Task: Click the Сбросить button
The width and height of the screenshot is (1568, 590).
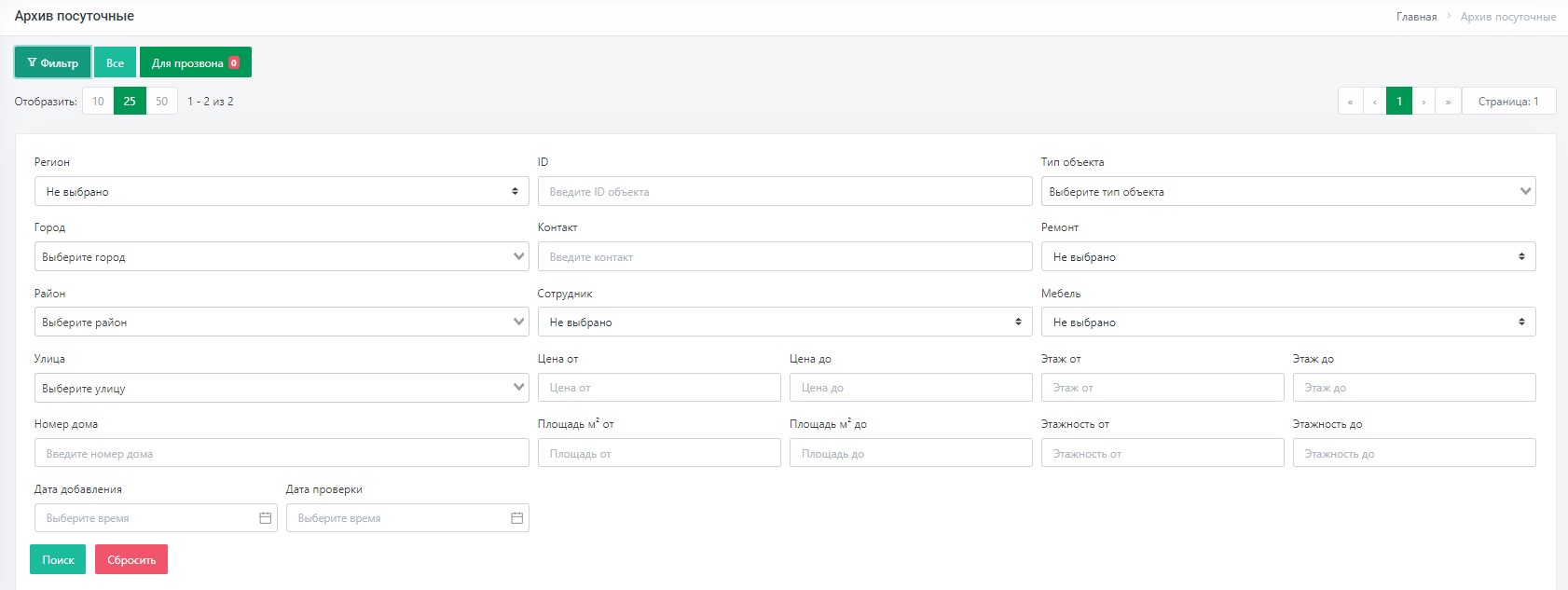Action: click(131, 559)
